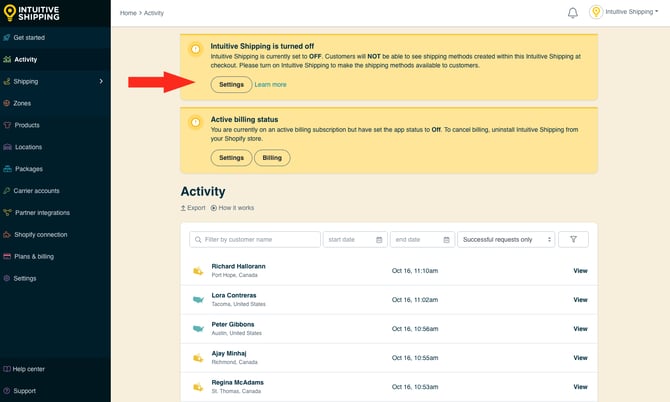View Richard Hallorann's request
670x402 pixels.
580,270
